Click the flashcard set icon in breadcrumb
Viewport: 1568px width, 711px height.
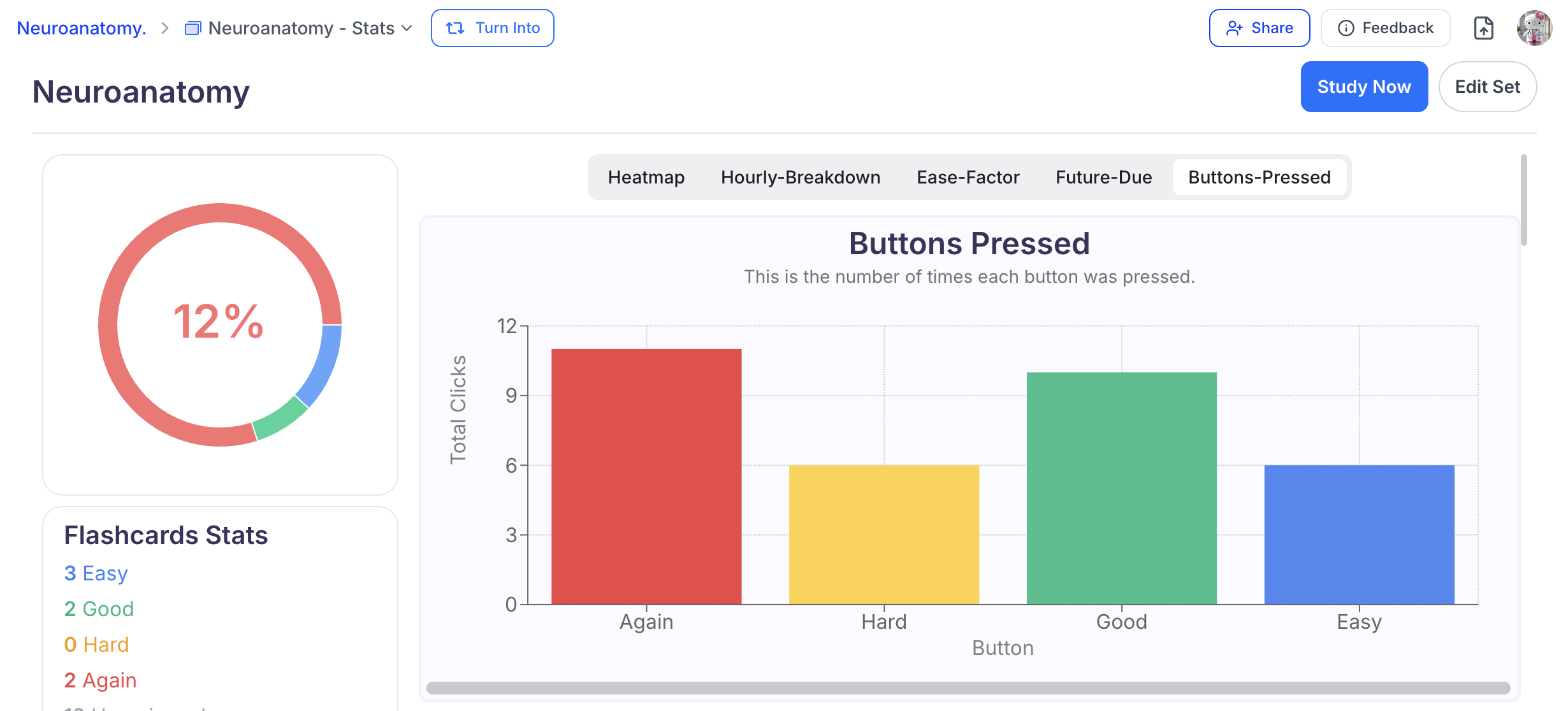click(x=192, y=28)
